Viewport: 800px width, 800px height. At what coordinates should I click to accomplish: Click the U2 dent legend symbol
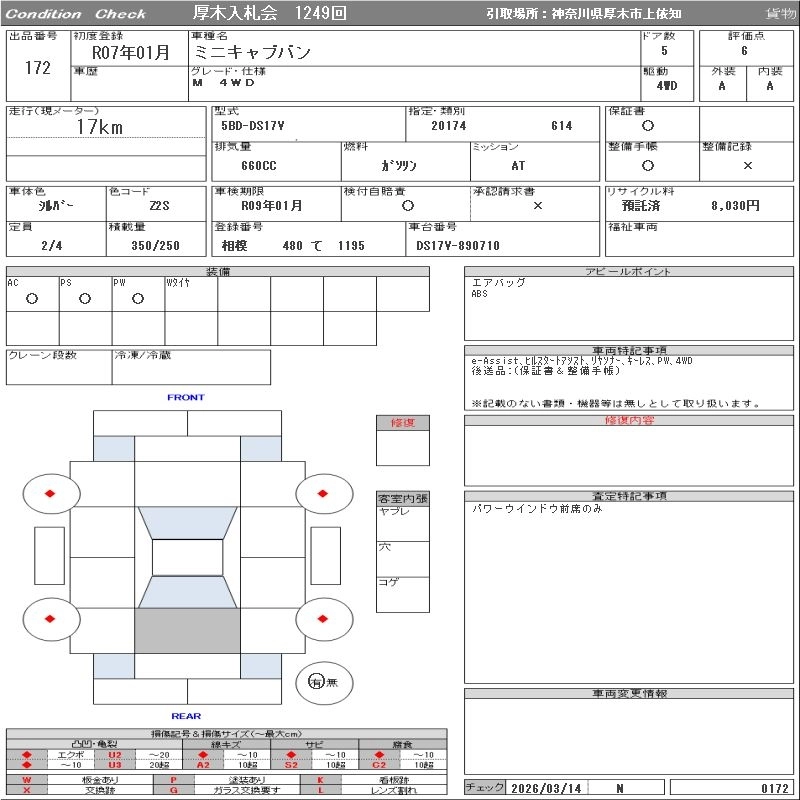point(114,755)
